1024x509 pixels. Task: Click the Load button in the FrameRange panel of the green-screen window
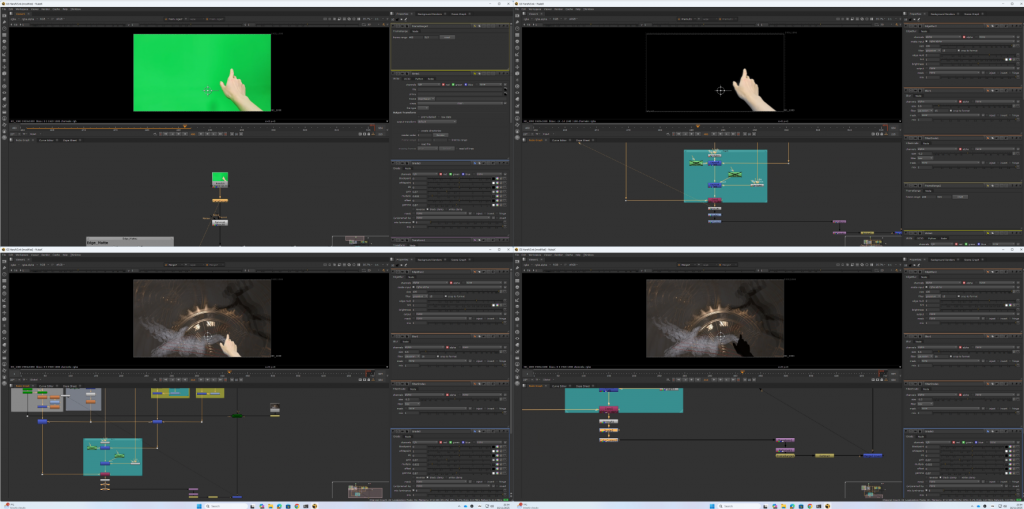(447, 37)
